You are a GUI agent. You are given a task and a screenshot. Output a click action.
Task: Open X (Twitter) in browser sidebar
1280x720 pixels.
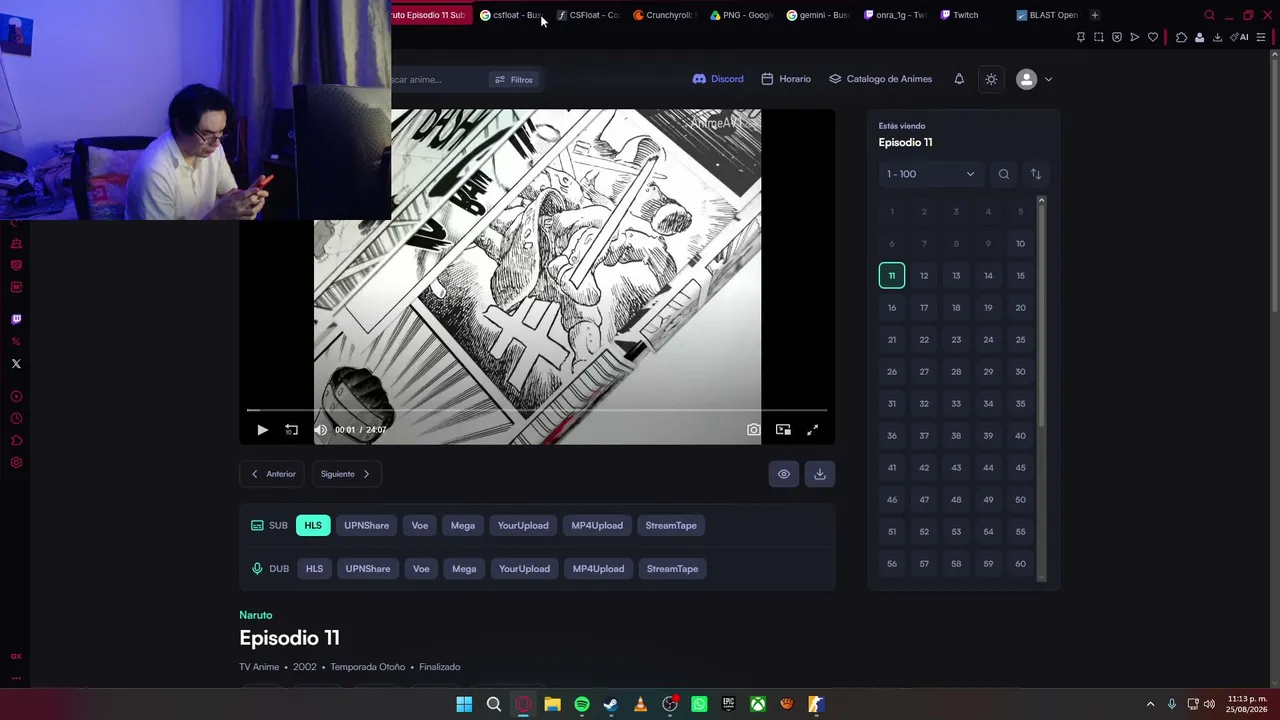[16, 364]
